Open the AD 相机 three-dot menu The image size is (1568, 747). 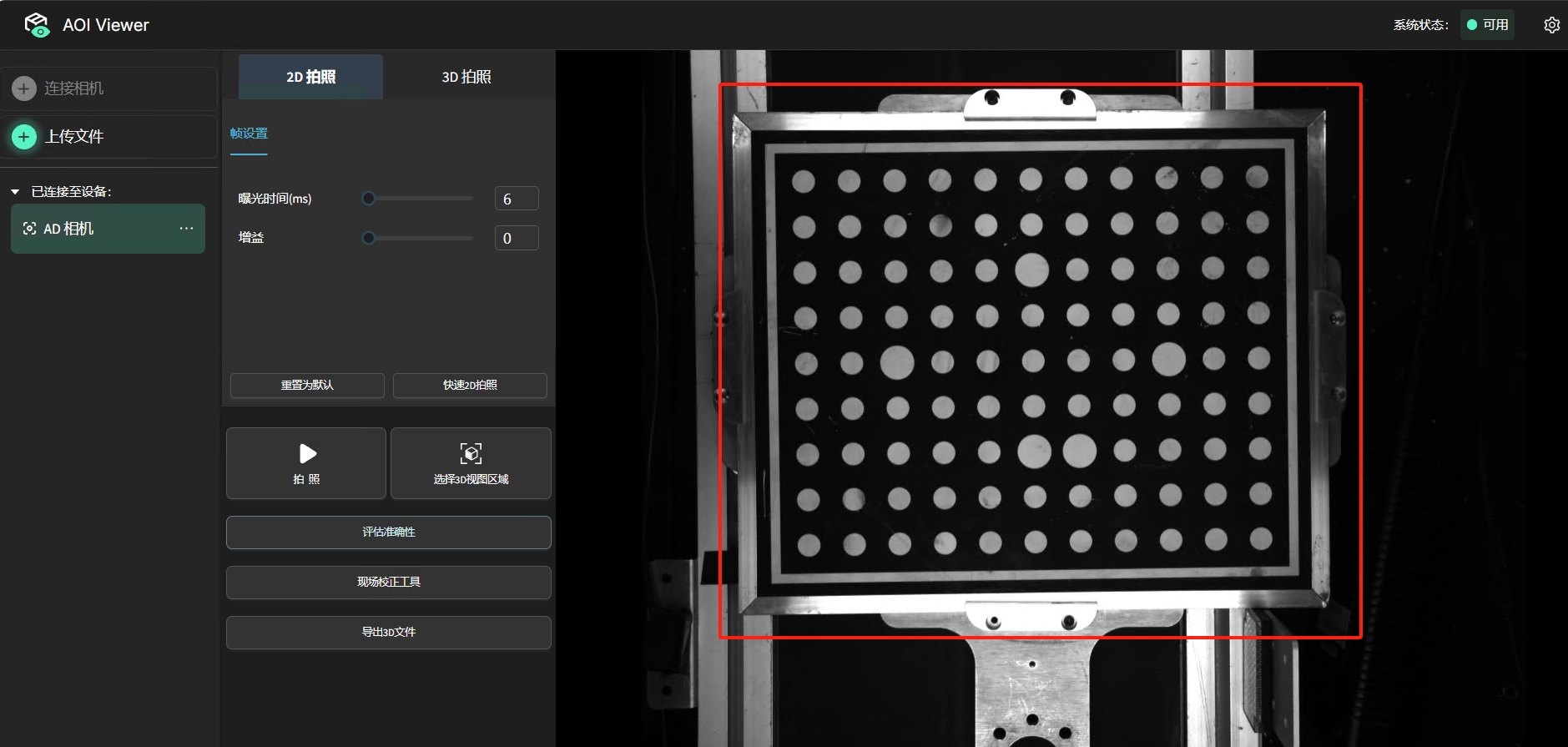[x=186, y=228]
